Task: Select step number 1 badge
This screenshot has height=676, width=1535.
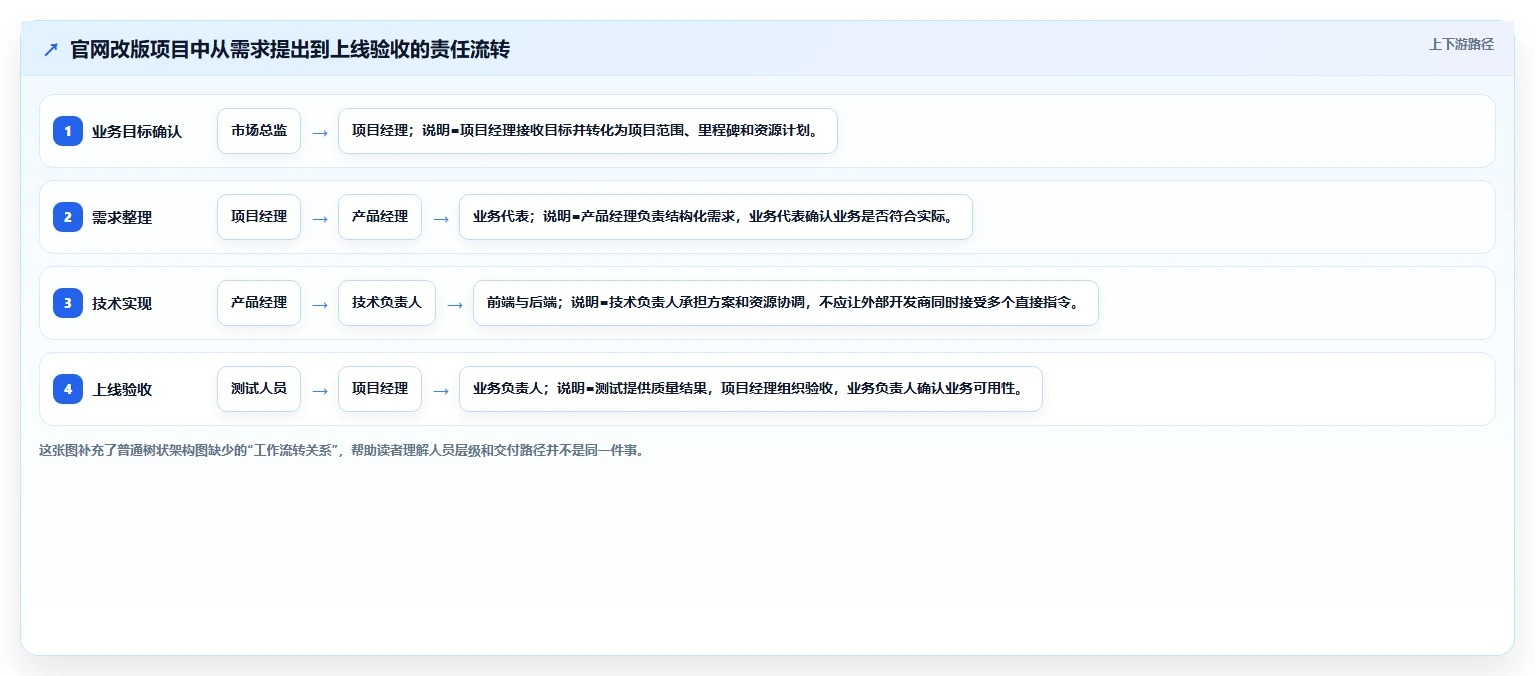Action: (x=68, y=131)
